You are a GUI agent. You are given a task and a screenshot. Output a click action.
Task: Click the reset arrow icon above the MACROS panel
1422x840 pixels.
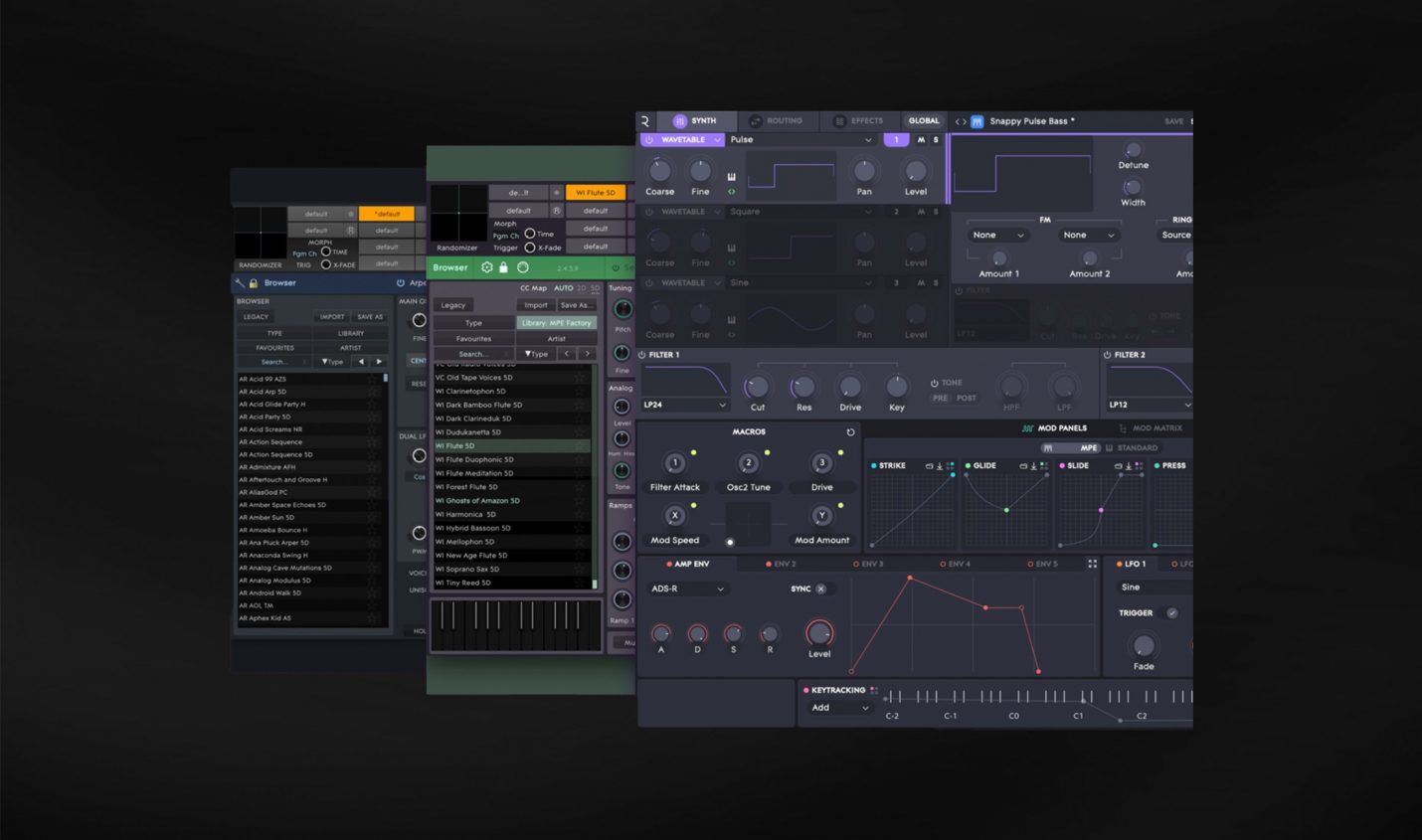pos(852,431)
